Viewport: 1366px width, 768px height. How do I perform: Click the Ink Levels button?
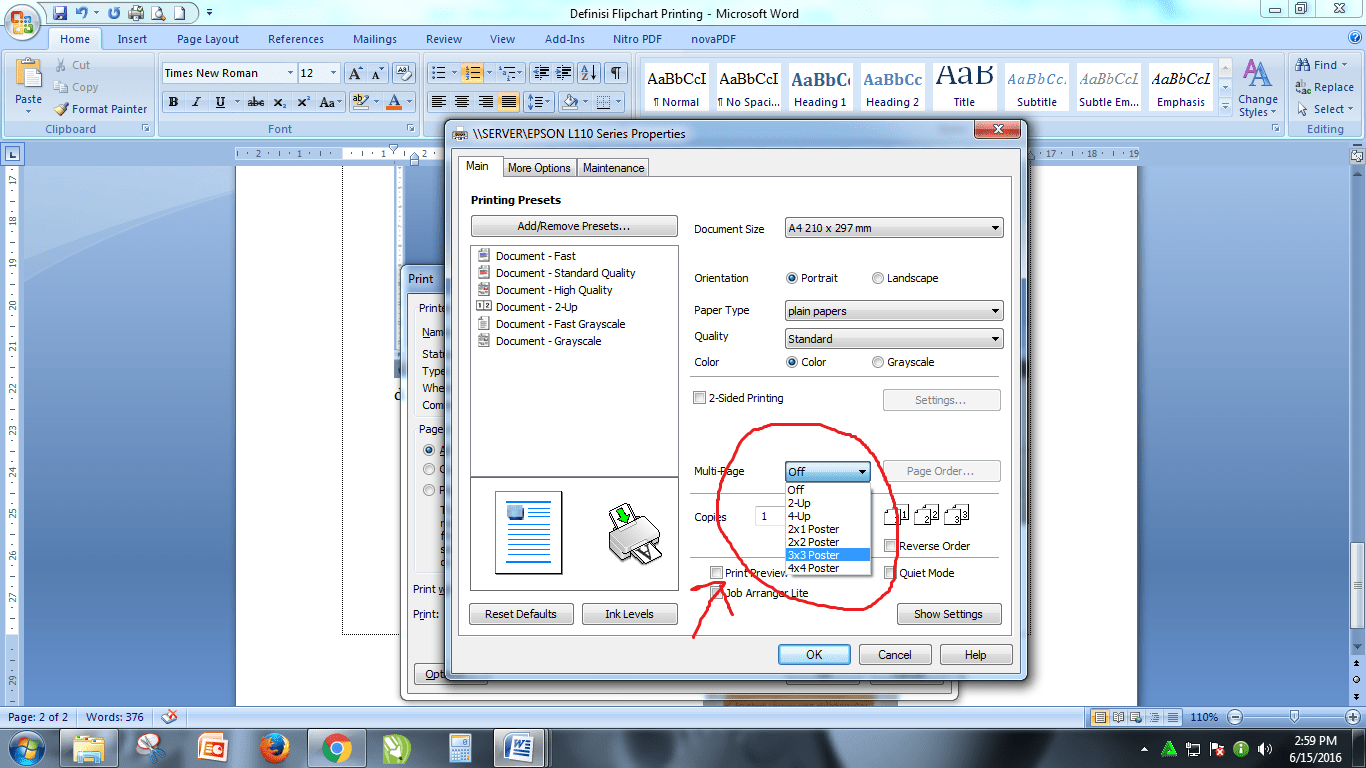click(x=629, y=614)
